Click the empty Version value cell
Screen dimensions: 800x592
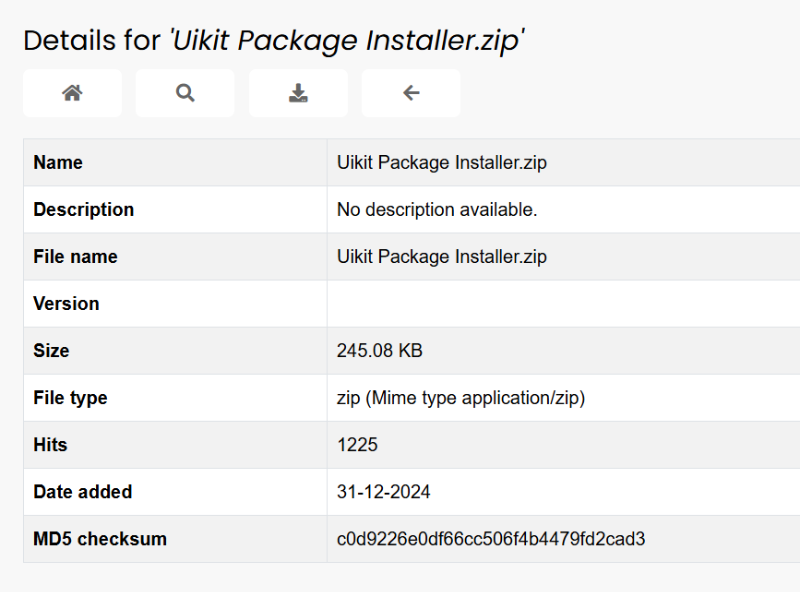560,304
